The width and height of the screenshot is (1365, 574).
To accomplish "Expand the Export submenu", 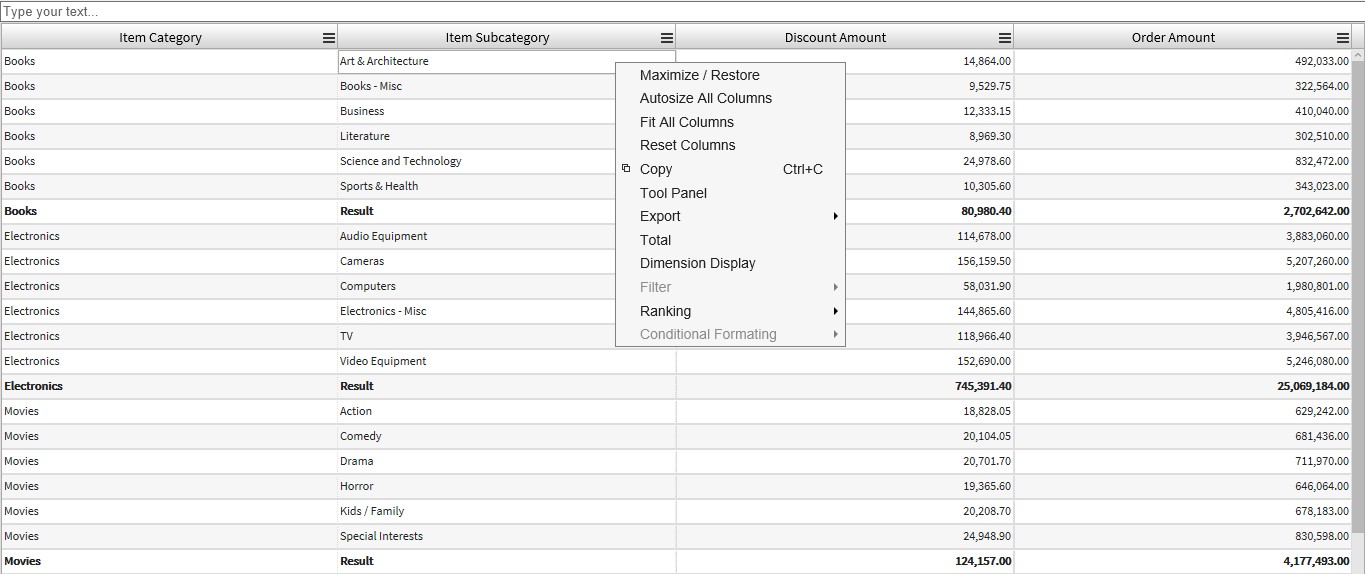I will click(x=834, y=216).
